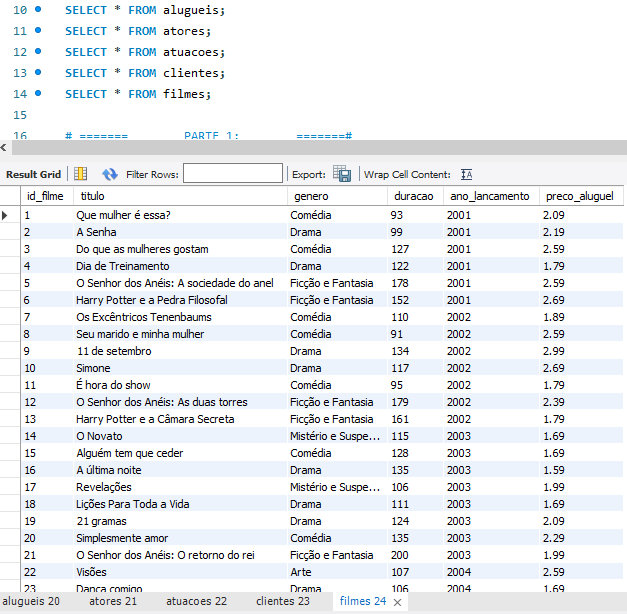
Task: Place cursor in SELECT * FROM clientes line
Action: click(145, 73)
